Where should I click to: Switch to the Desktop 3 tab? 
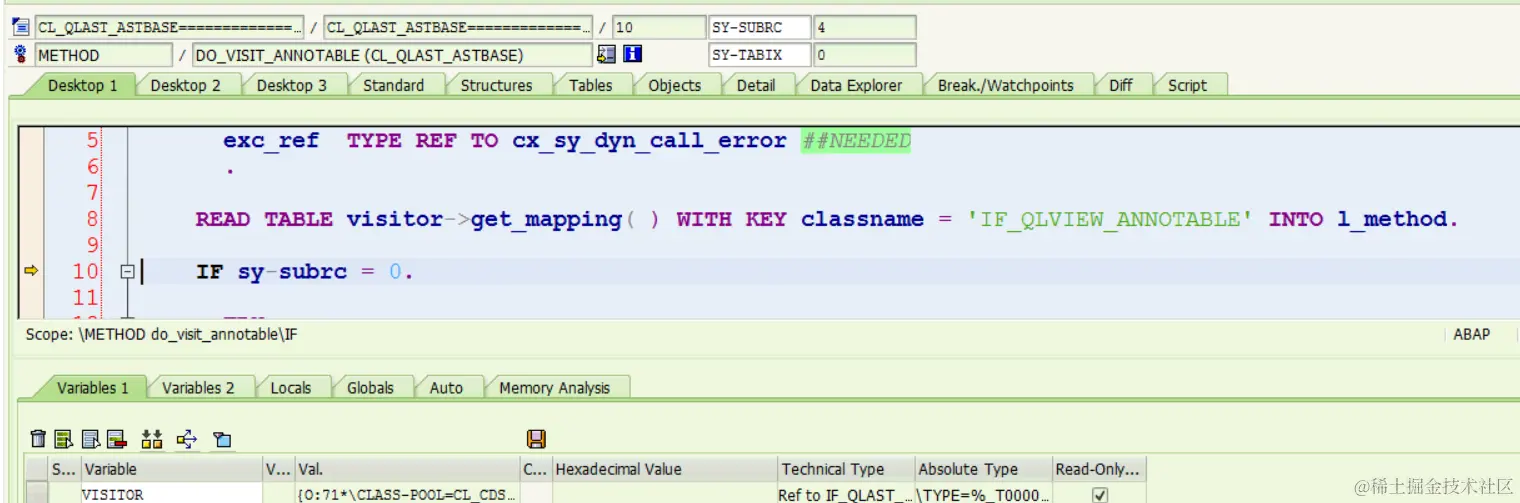pos(292,85)
